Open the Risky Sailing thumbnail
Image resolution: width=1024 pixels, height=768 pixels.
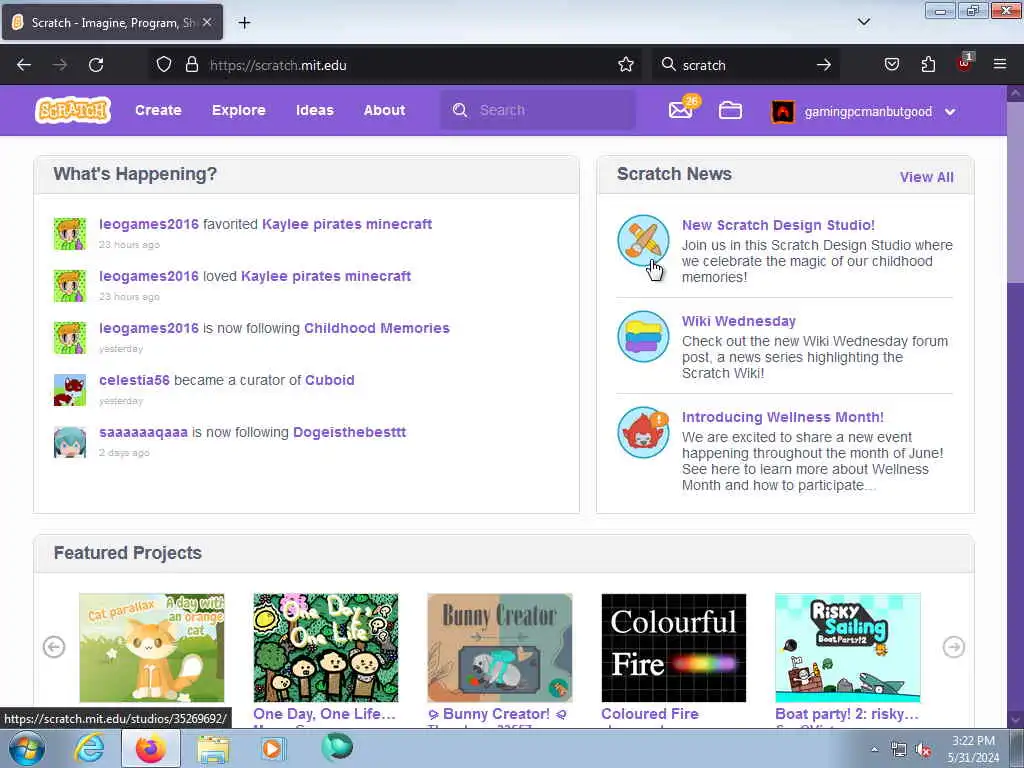pos(848,648)
